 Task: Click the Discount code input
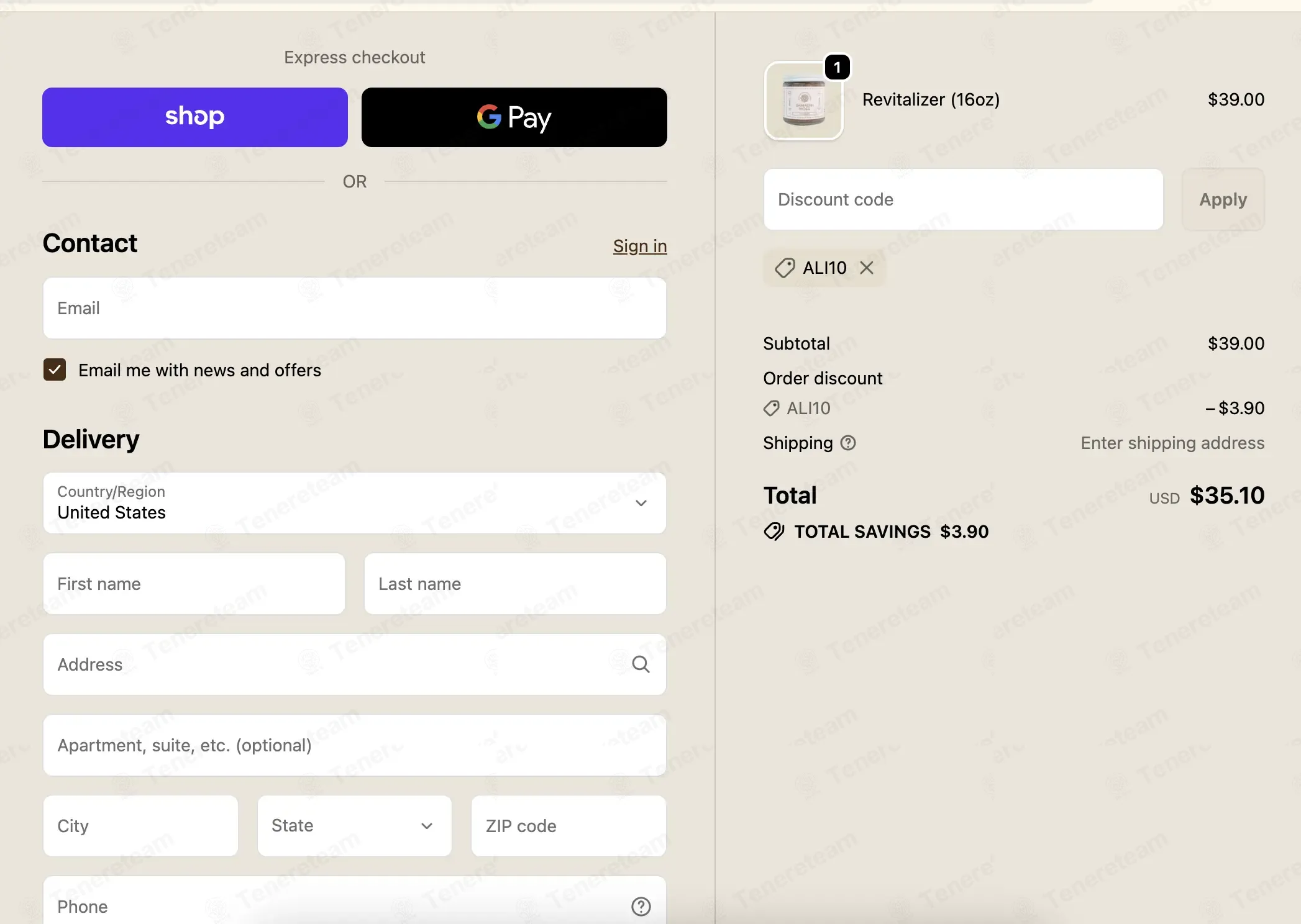pyautogui.click(x=963, y=199)
